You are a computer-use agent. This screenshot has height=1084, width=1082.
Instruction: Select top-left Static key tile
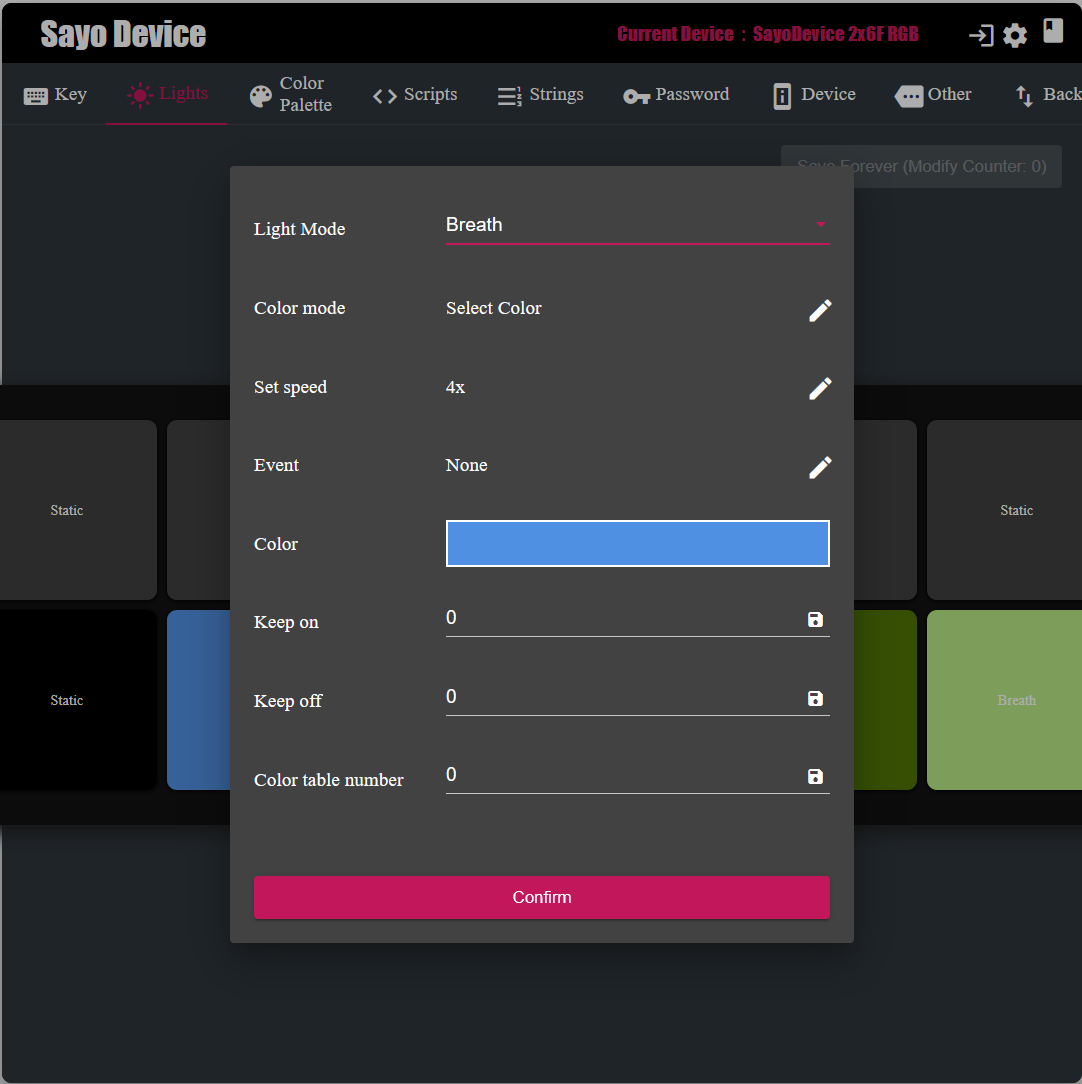(x=77, y=510)
